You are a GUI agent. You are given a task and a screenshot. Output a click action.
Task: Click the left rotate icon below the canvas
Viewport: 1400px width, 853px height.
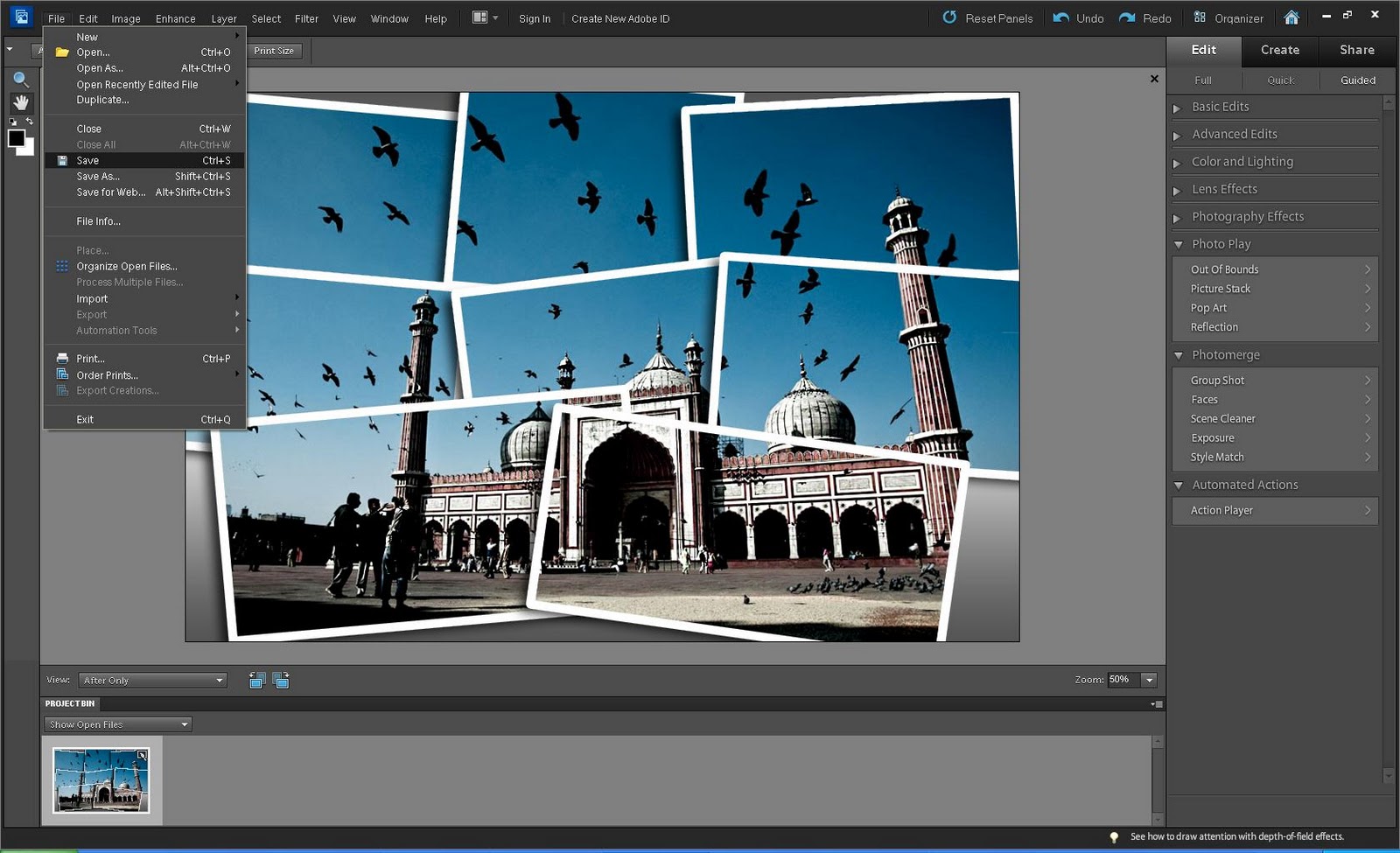pyautogui.click(x=257, y=680)
